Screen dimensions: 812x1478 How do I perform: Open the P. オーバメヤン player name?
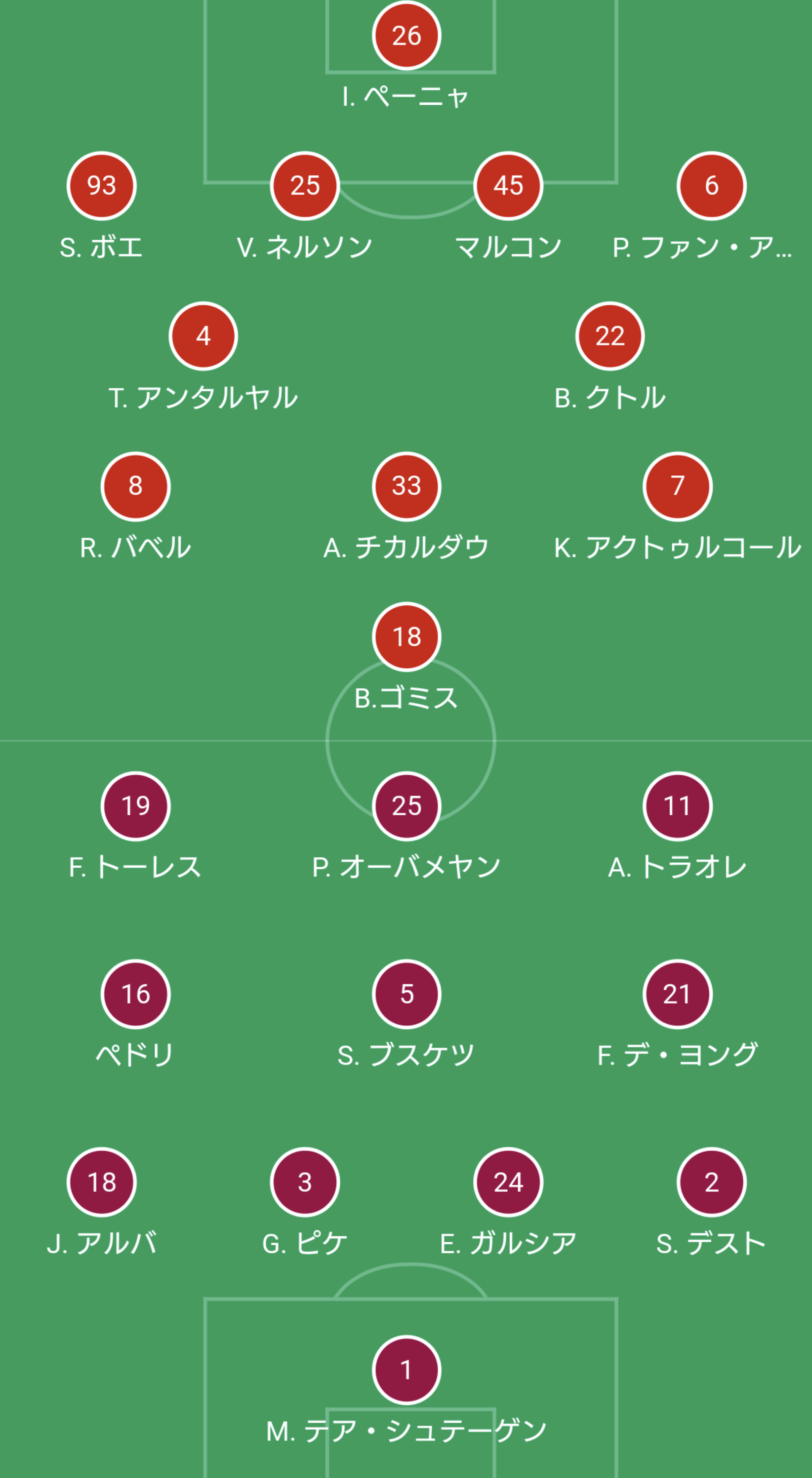(406, 867)
